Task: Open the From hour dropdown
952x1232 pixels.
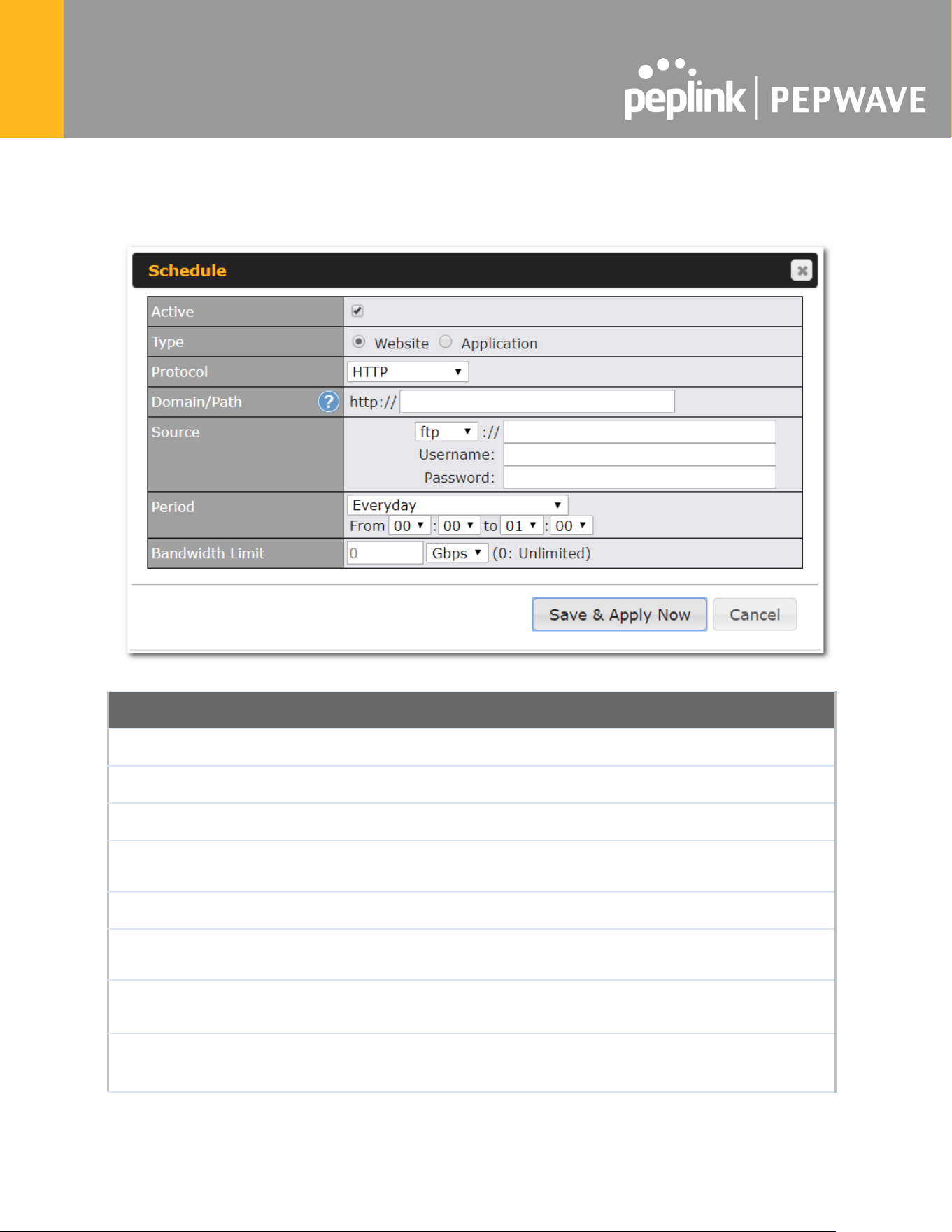Action: coord(409,525)
